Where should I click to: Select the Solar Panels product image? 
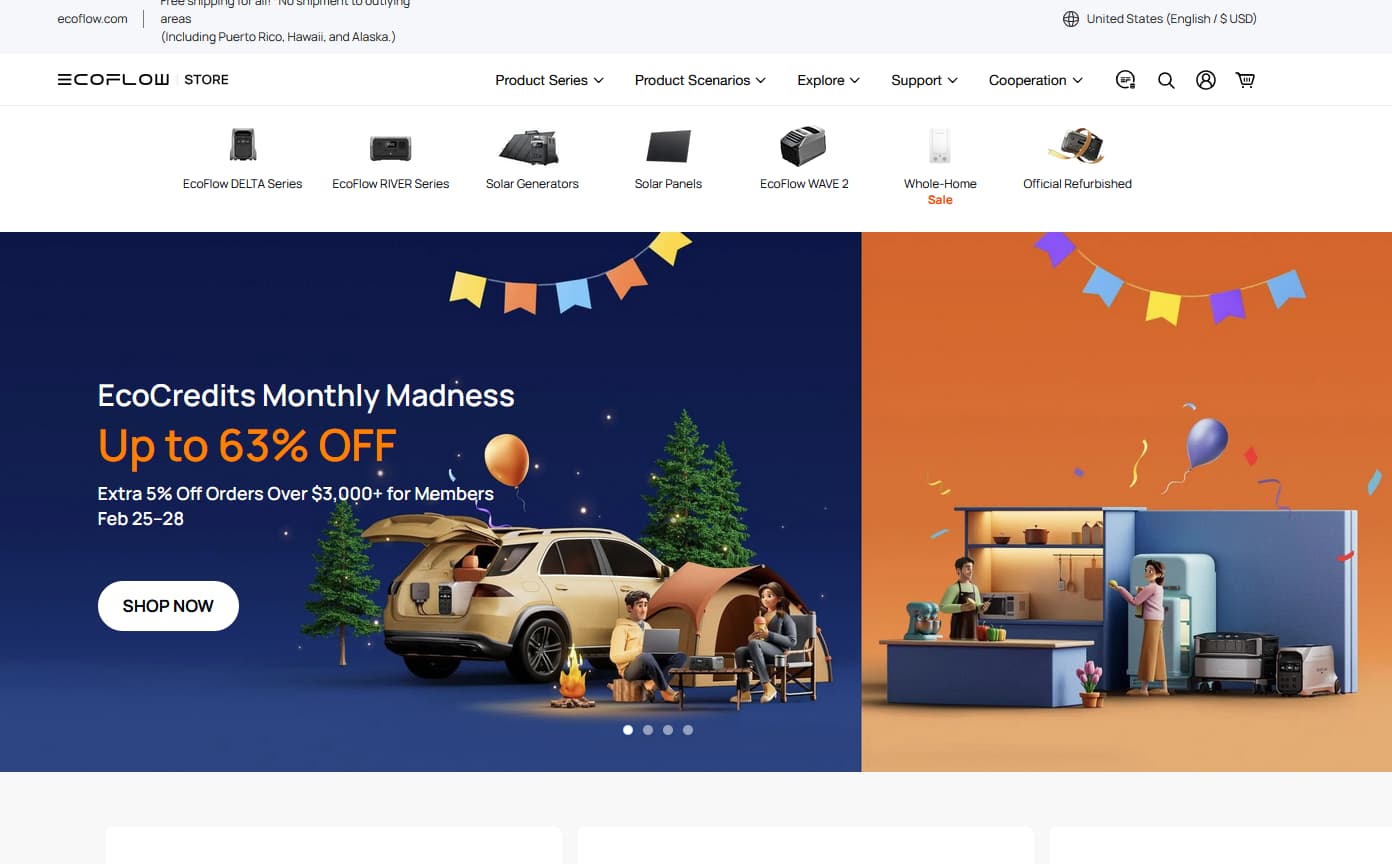pyautogui.click(x=668, y=146)
